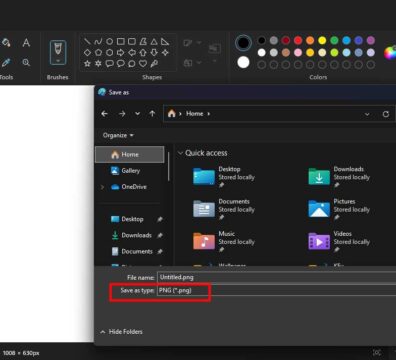Image resolution: width=396 pixels, height=360 pixels.
Task: Open the Edit colors rainbow wheel
Action: 390,53
